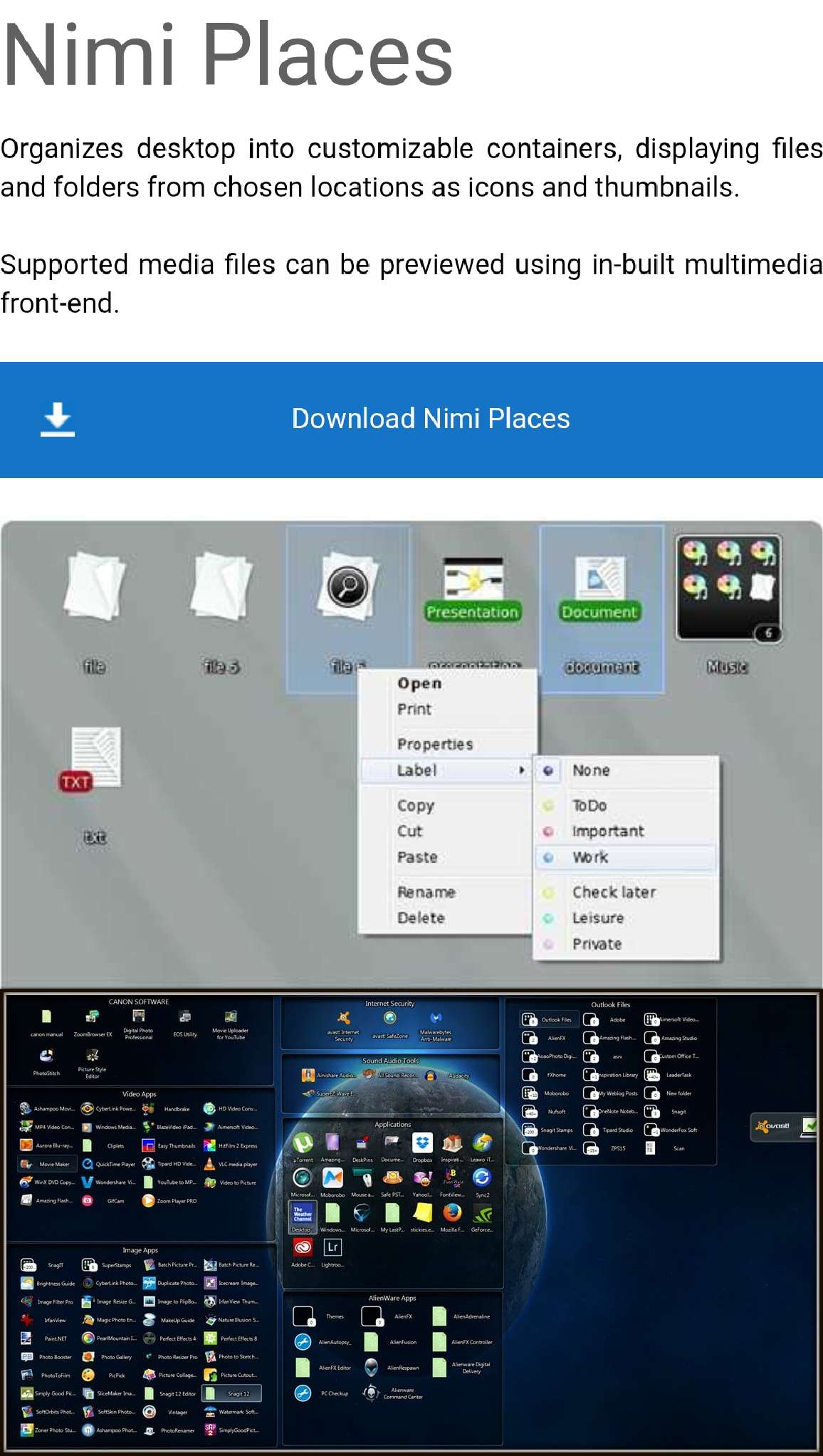Launch Alienware Command Center icon
The width and height of the screenshot is (823, 1456).
pos(393,1393)
